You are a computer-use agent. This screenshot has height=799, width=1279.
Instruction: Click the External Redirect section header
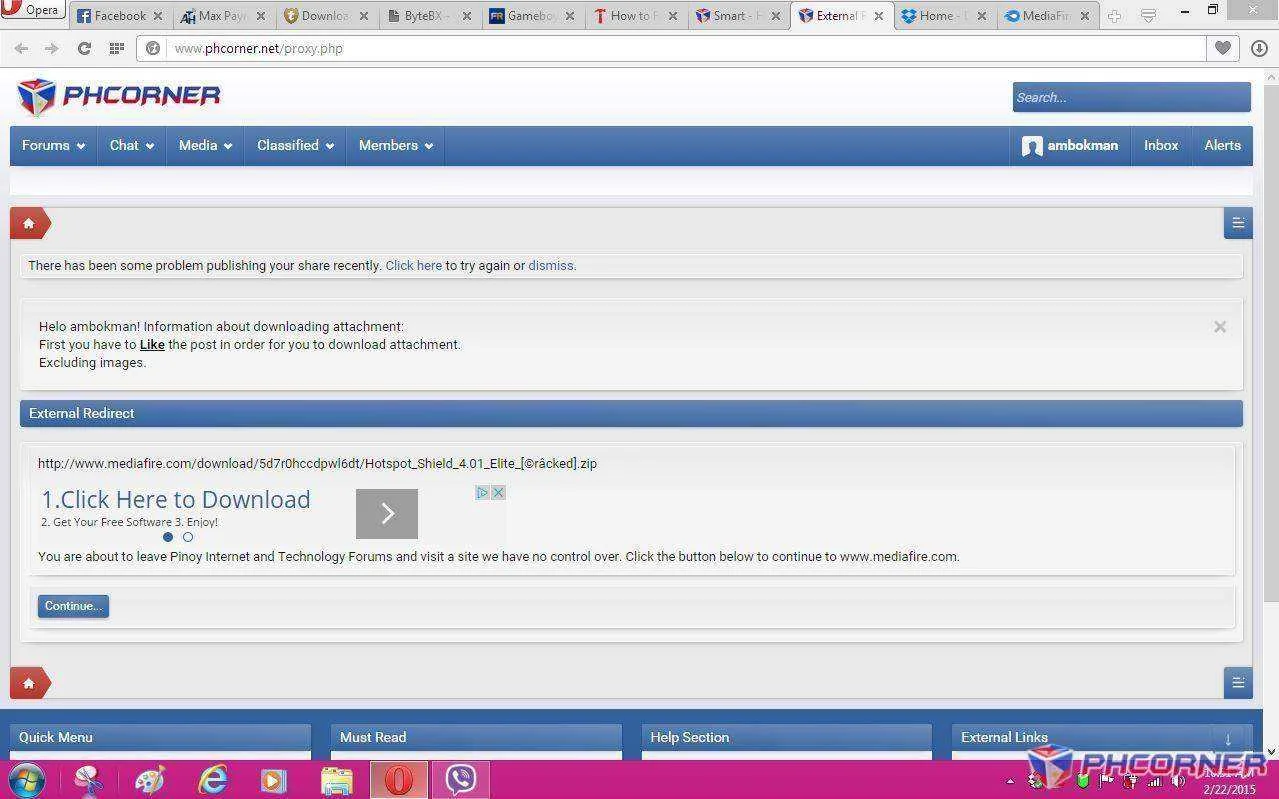tap(631, 414)
